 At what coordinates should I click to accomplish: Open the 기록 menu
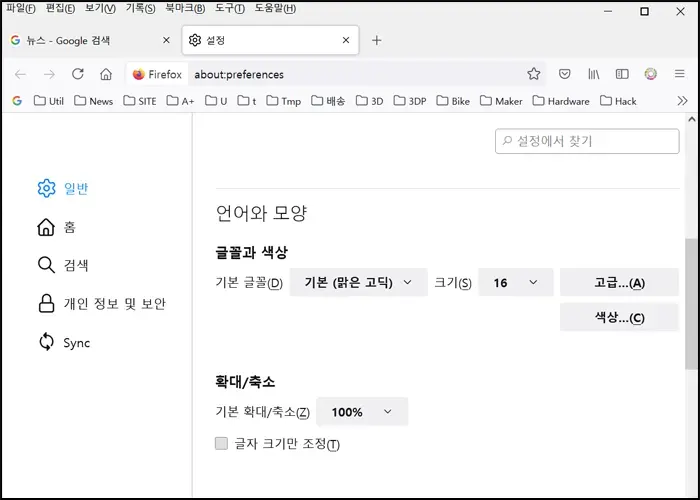click(140, 8)
